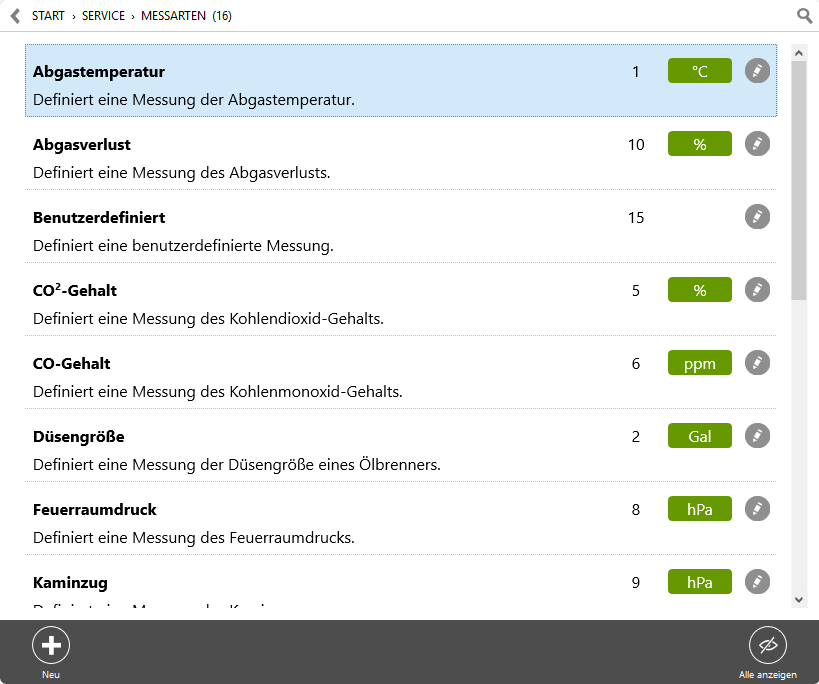Click the green ppm unit badge
This screenshot has height=684, width=819.
[x=699, y=363]
